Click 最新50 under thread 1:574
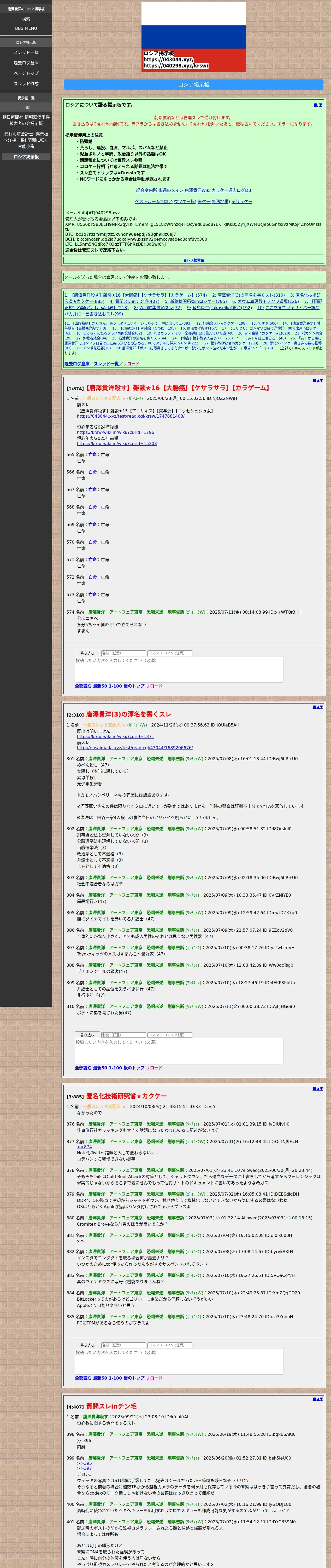Screen dimensions: 331x1568 point(100,686)
